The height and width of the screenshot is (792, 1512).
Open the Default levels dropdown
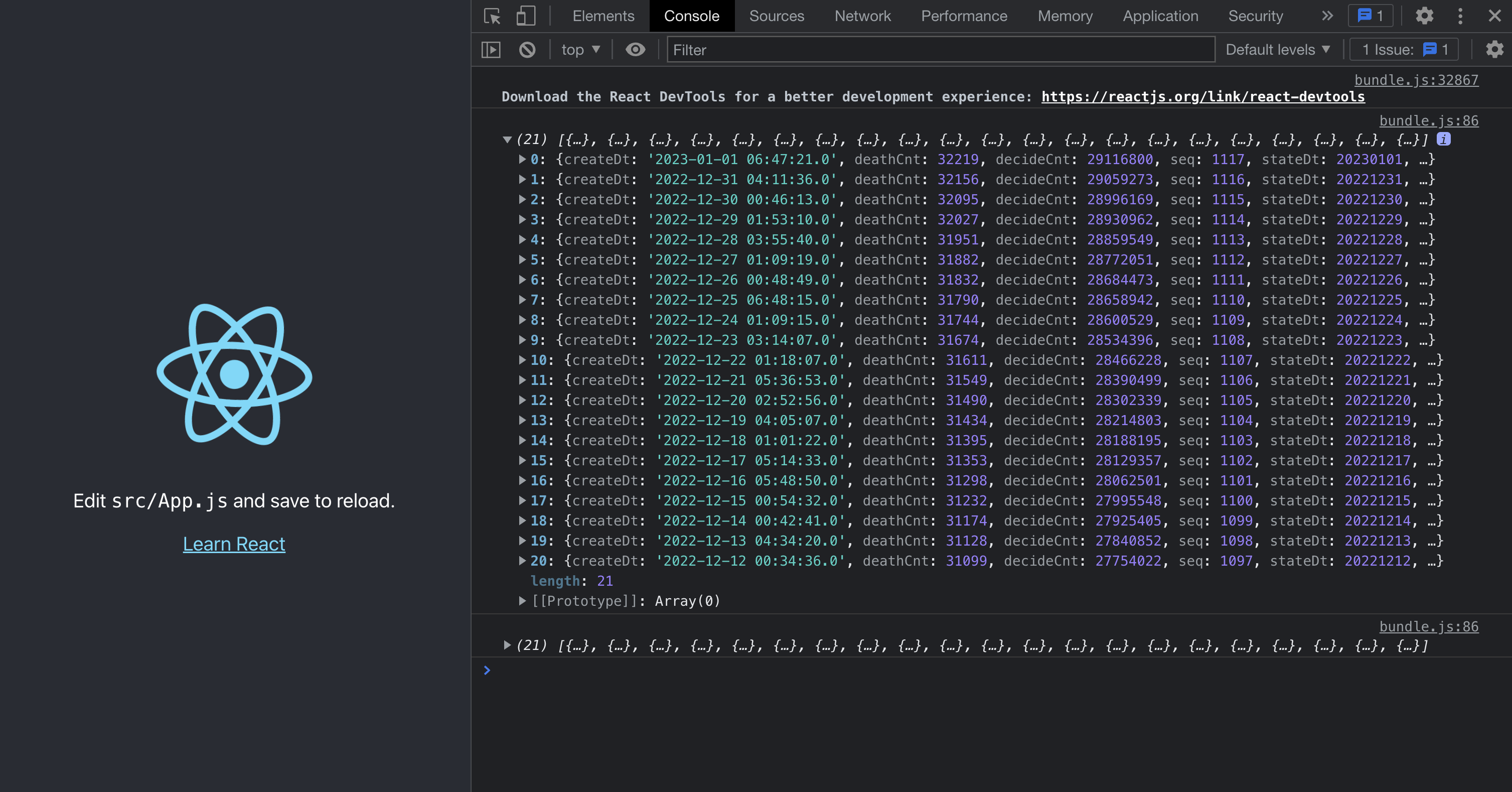(1277, 50)
